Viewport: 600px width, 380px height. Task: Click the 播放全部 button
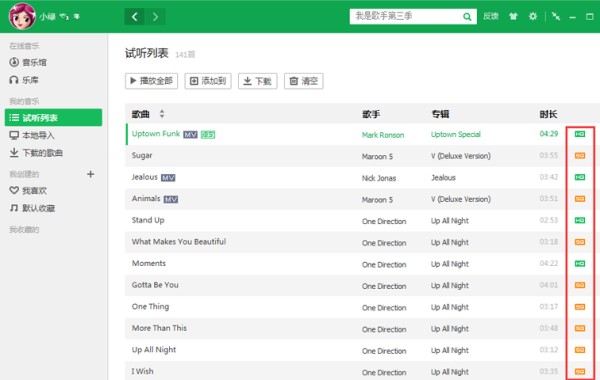click(x=152, y=81)
